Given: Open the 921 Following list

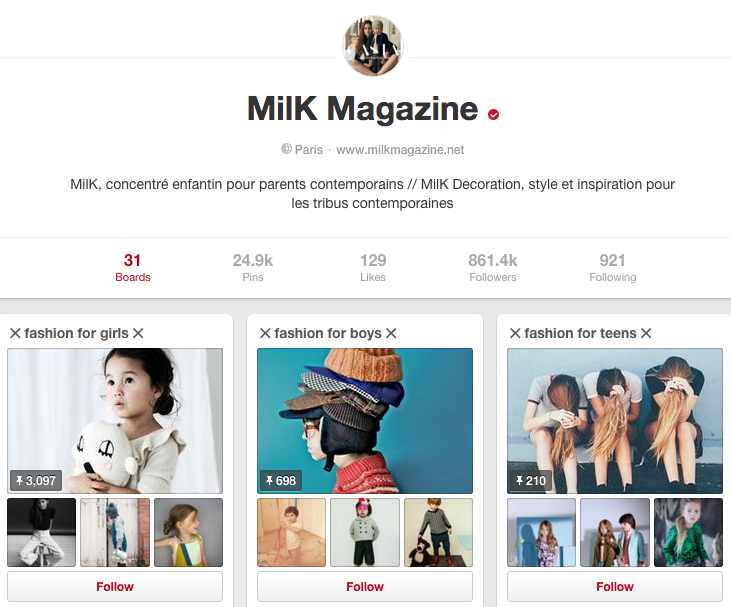Looking at the screenshot, I should (x=613, y=268).
